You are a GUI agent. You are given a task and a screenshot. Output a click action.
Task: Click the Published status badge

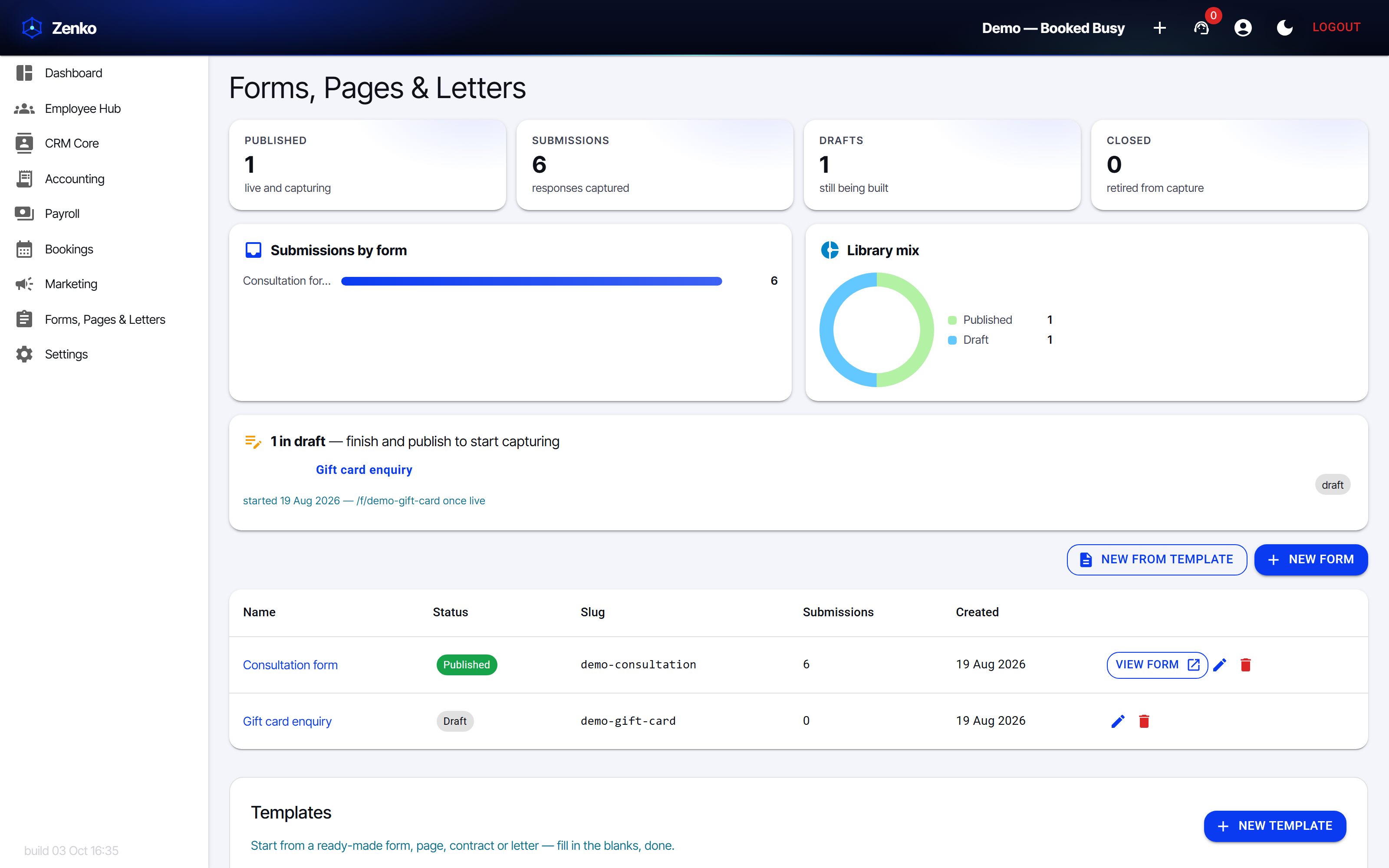click(467, 665)
